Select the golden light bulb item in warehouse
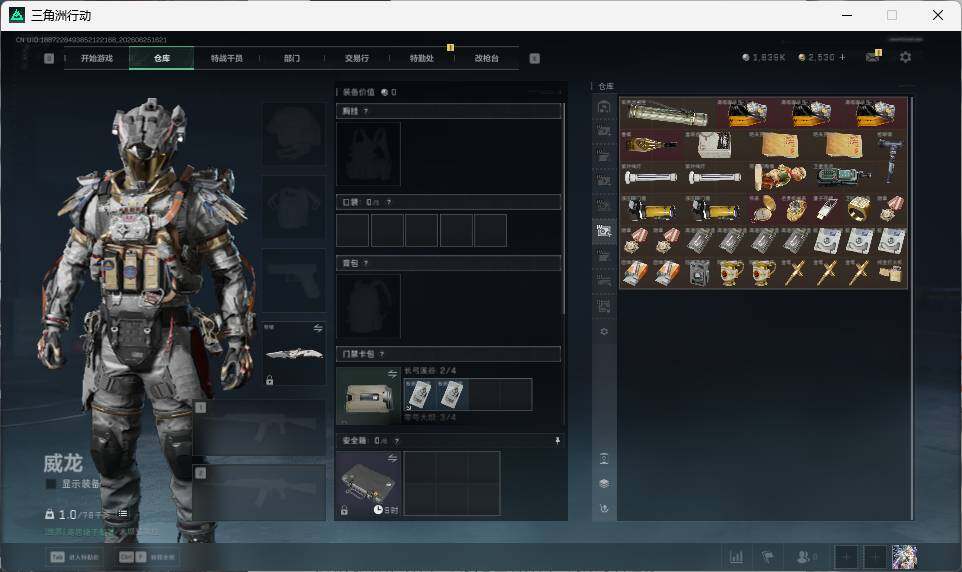This screenshot has width=962, height=572. 652,145
